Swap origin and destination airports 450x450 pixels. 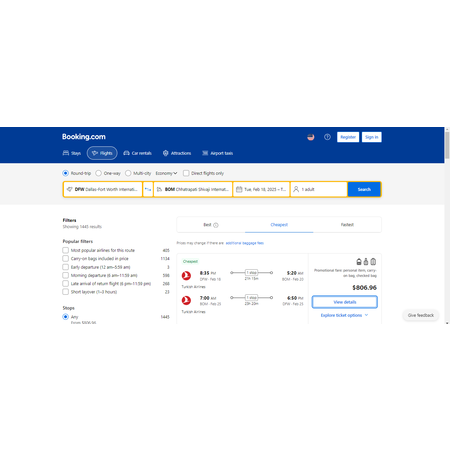pos(148,189)
